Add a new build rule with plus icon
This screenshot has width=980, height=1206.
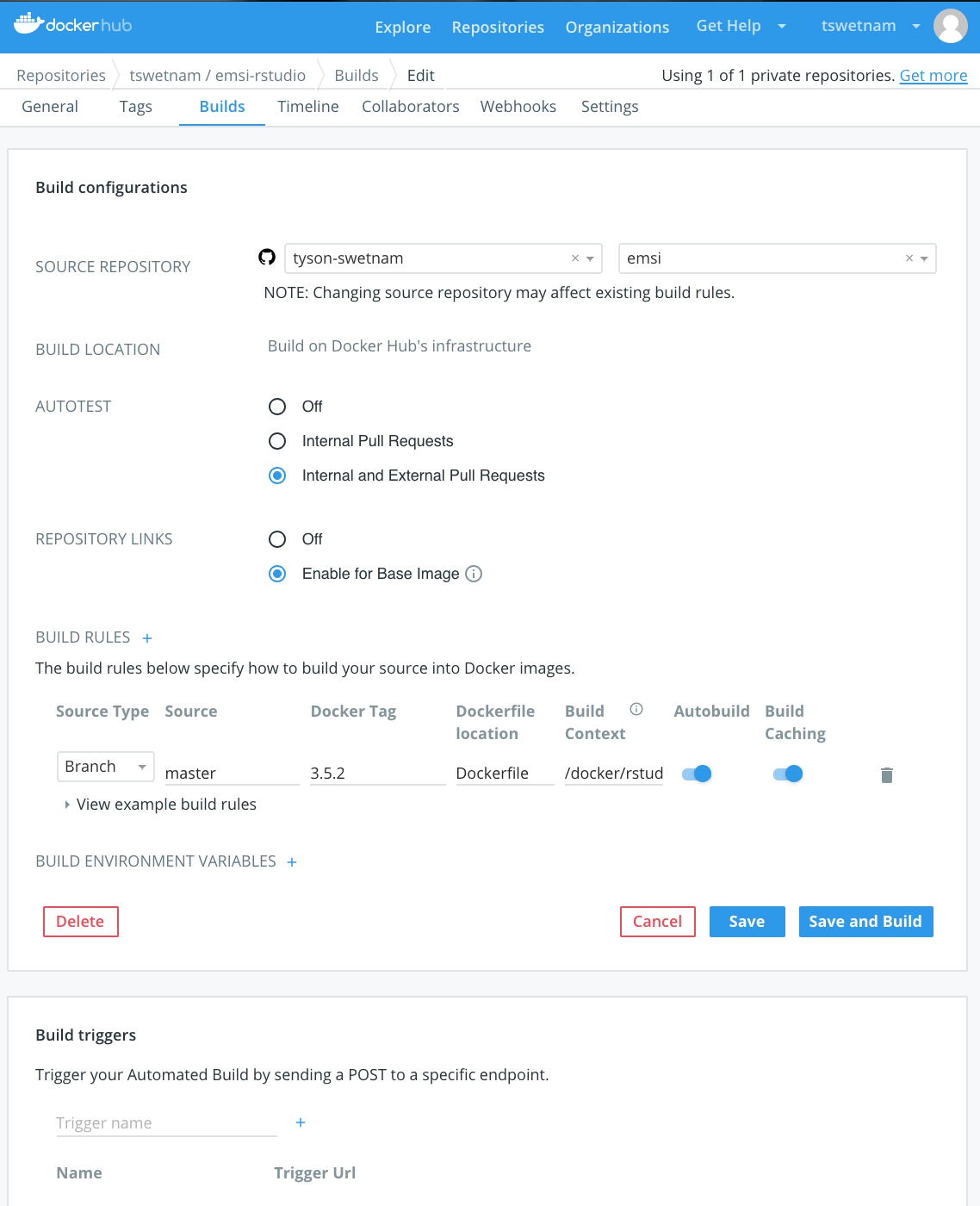click(147, 638)
